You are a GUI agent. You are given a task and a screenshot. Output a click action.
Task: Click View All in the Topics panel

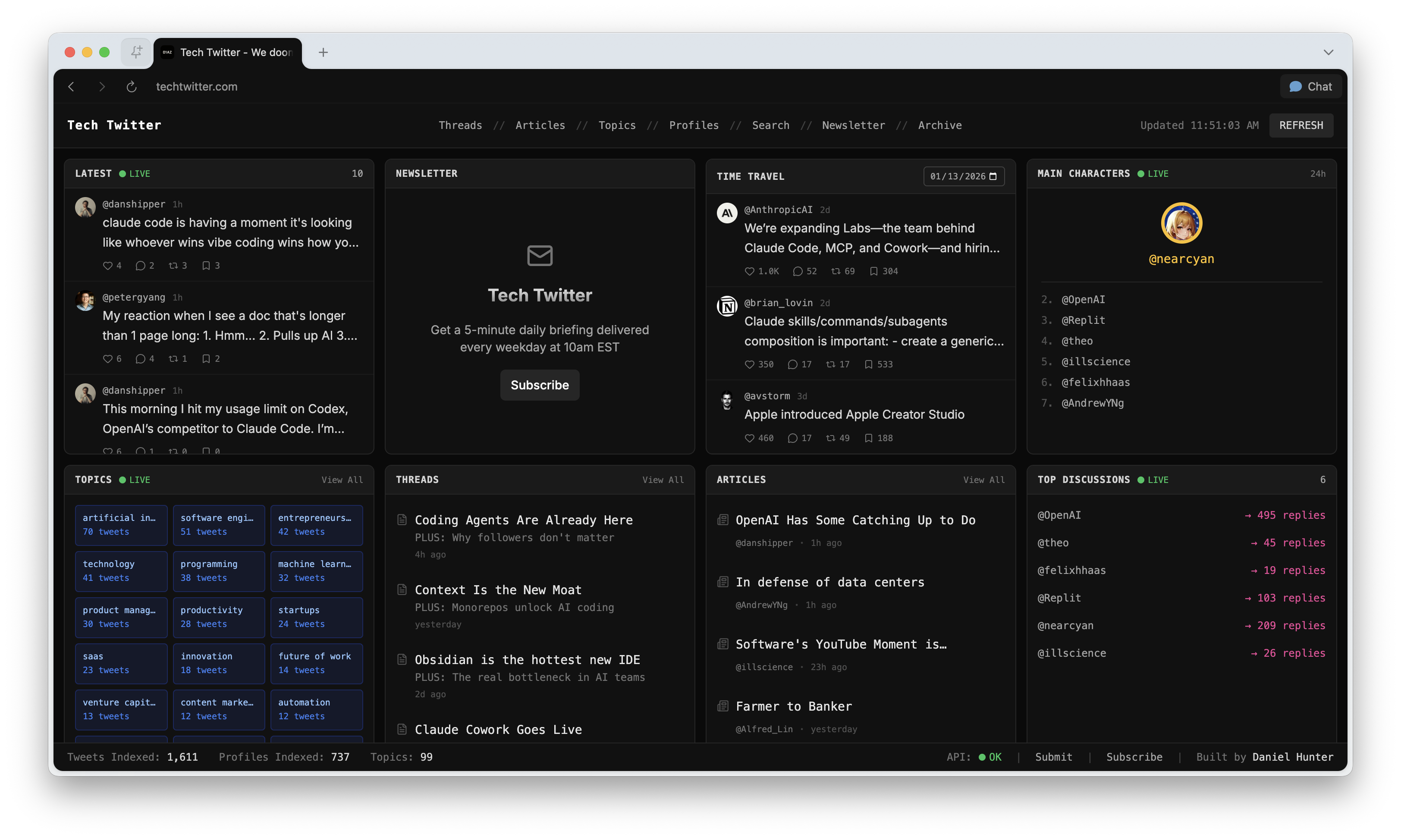[x=342, y=480]
